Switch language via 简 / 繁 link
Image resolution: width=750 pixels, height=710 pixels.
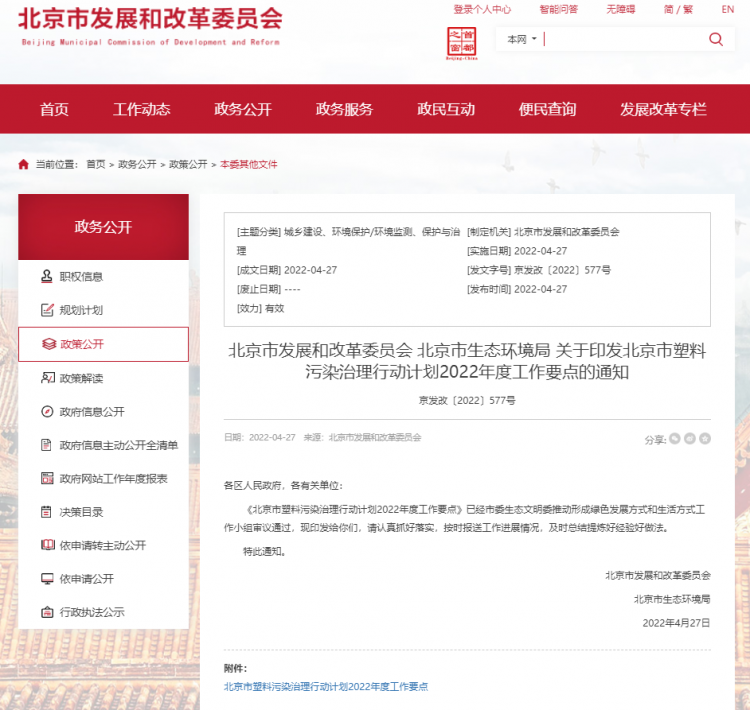pyautogui.click(x=678, y=10)
